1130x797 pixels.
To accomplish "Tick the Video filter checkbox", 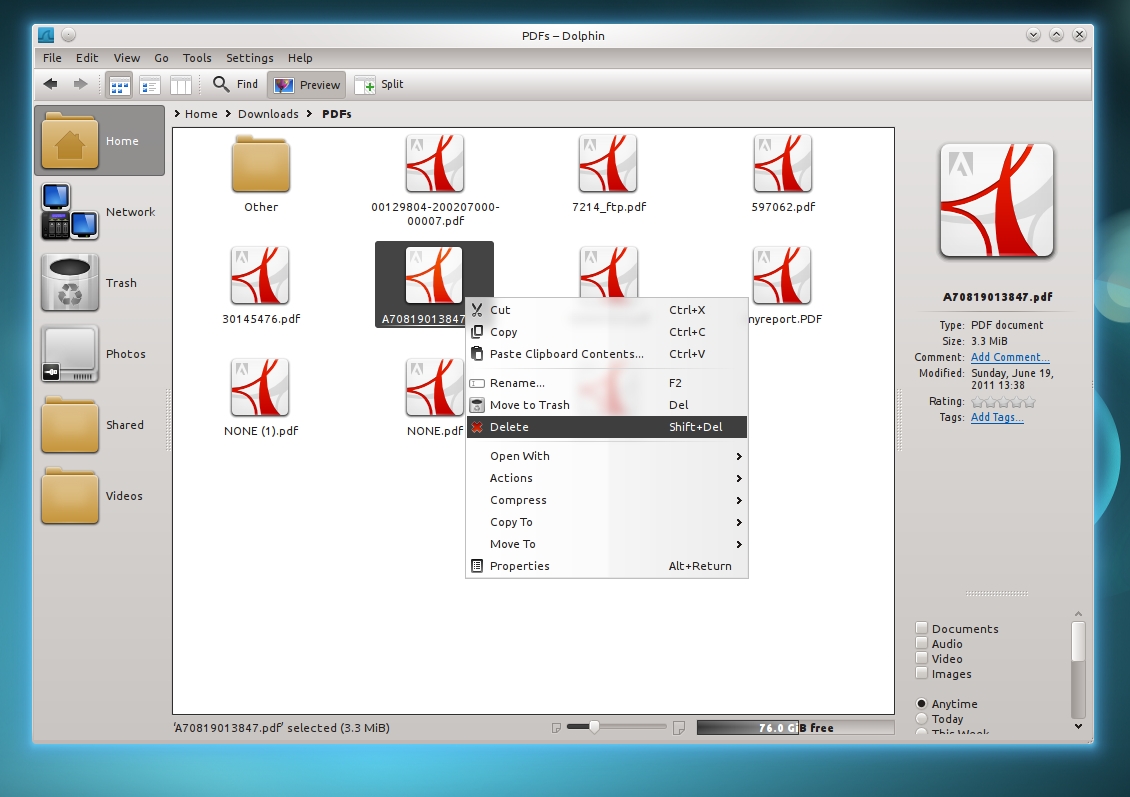I will pos(921,658).
